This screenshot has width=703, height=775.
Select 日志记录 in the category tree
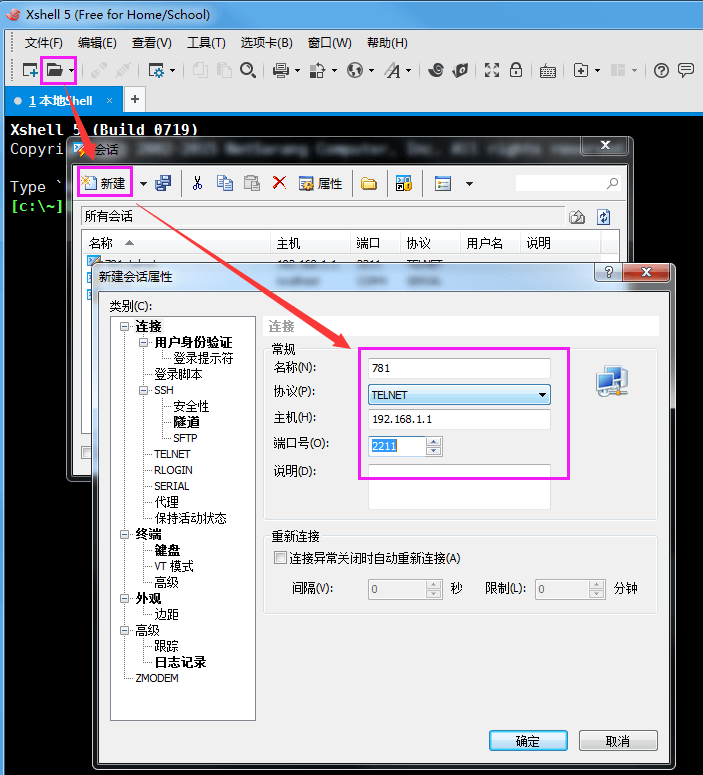(x=180, y=662)
